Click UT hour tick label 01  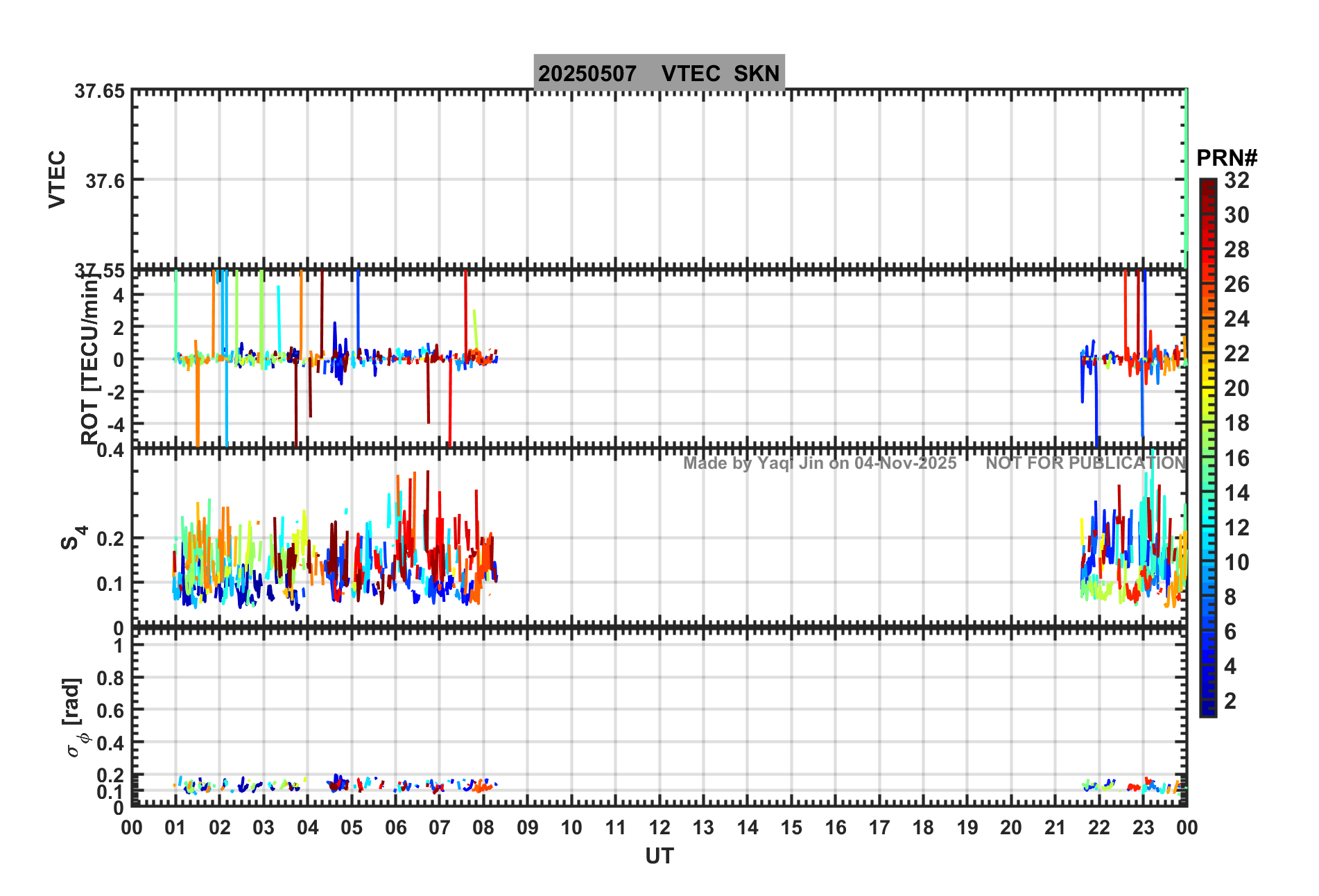coord(175,827)
